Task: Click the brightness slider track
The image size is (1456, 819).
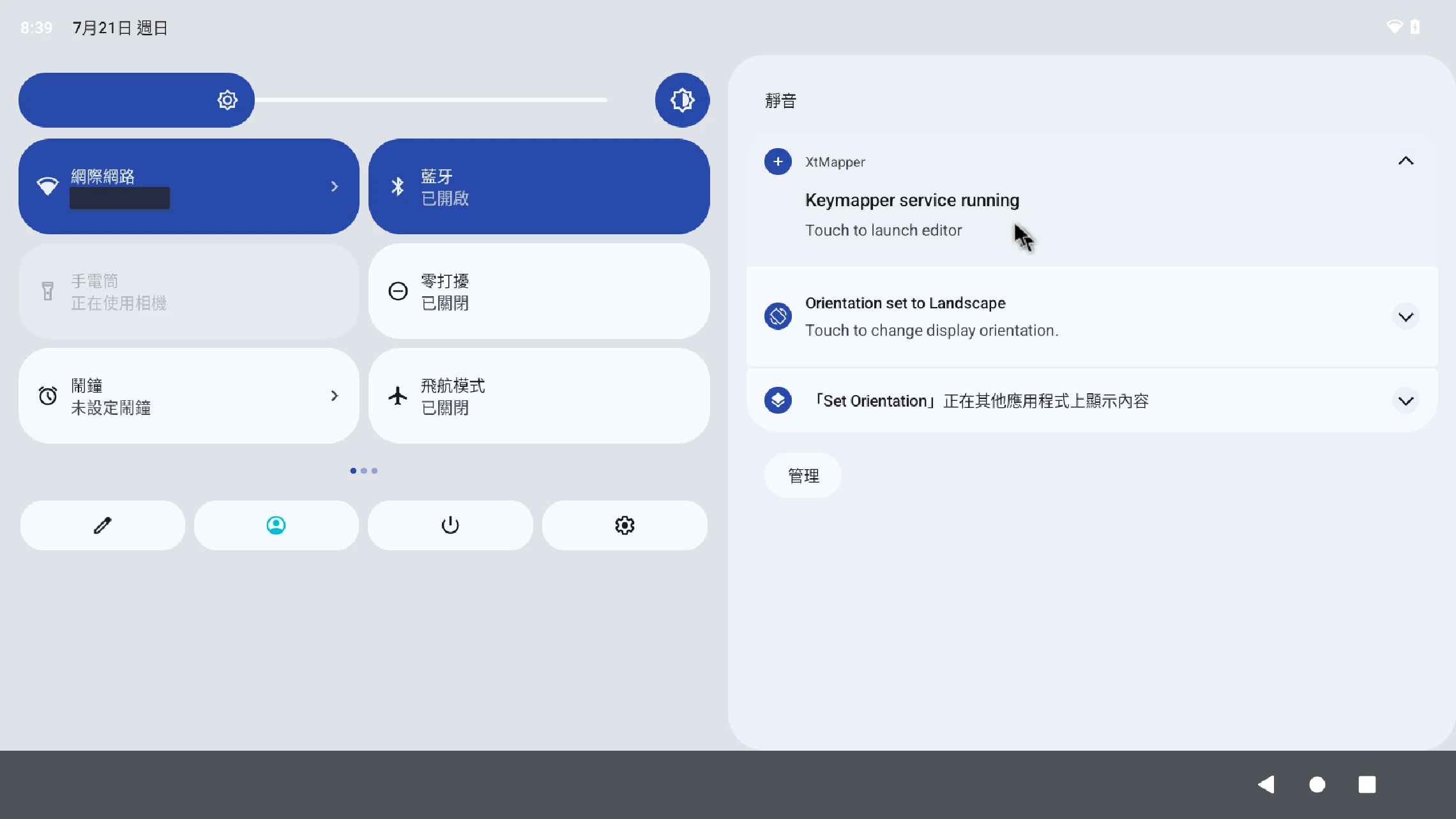Action: pyautogui.click(x=431, y=100)
